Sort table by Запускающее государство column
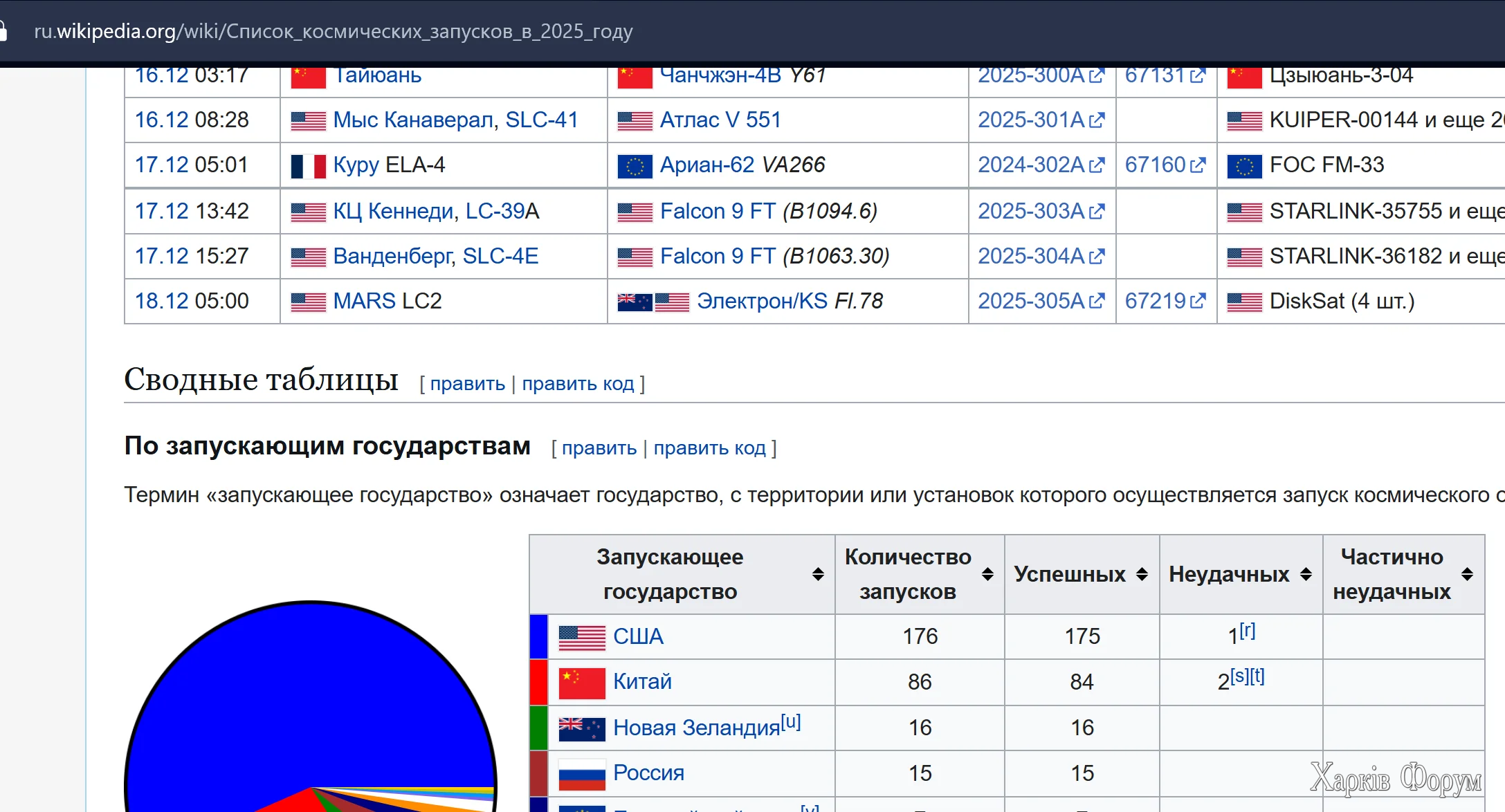This screenshot has height=812, width=1505. (x=818, y=574)
